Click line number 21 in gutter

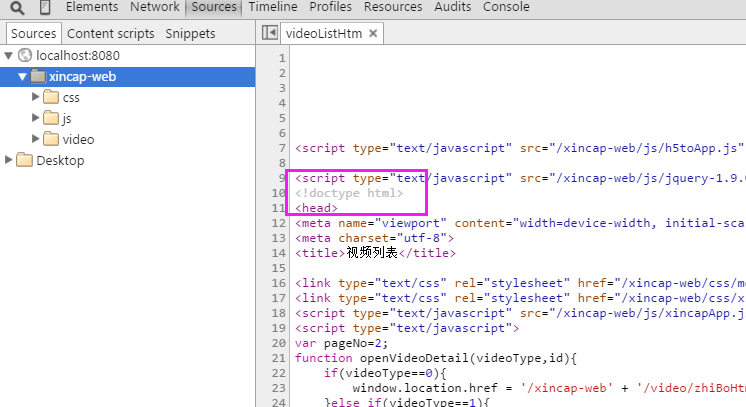(279, 358)
